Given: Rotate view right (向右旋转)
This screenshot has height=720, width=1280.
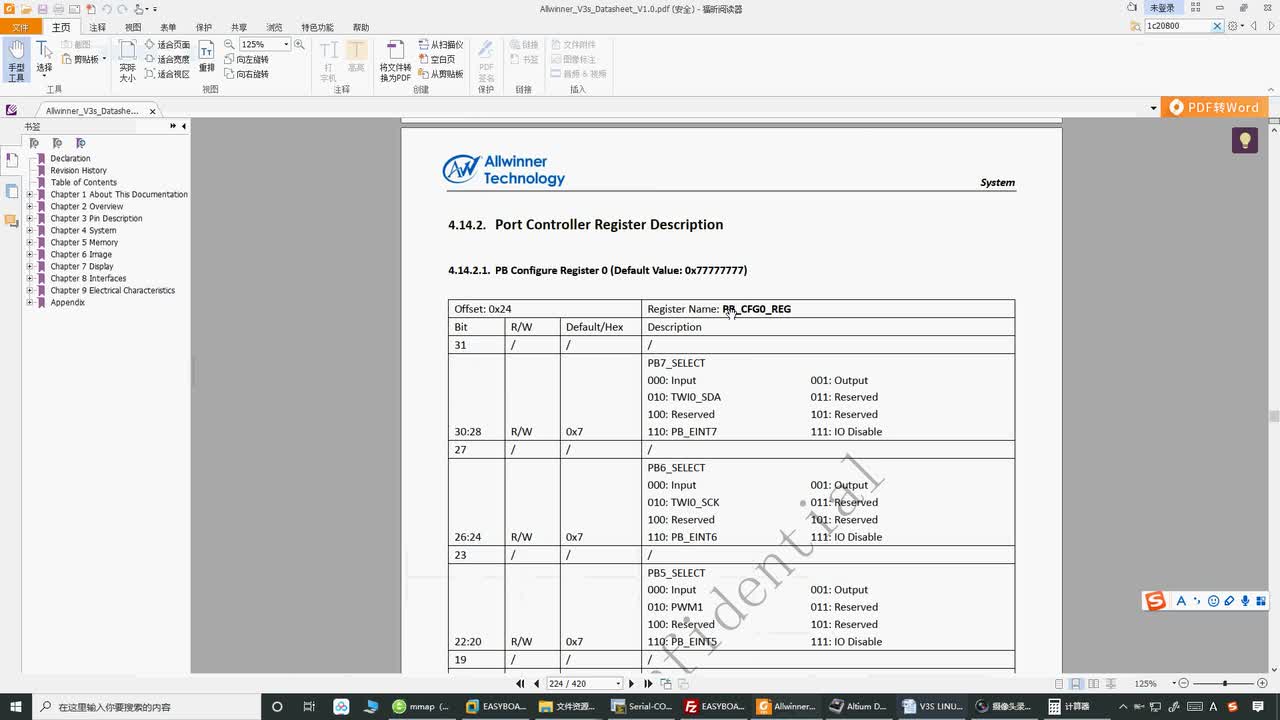Looking at the screenshot, I should point(246,74).
